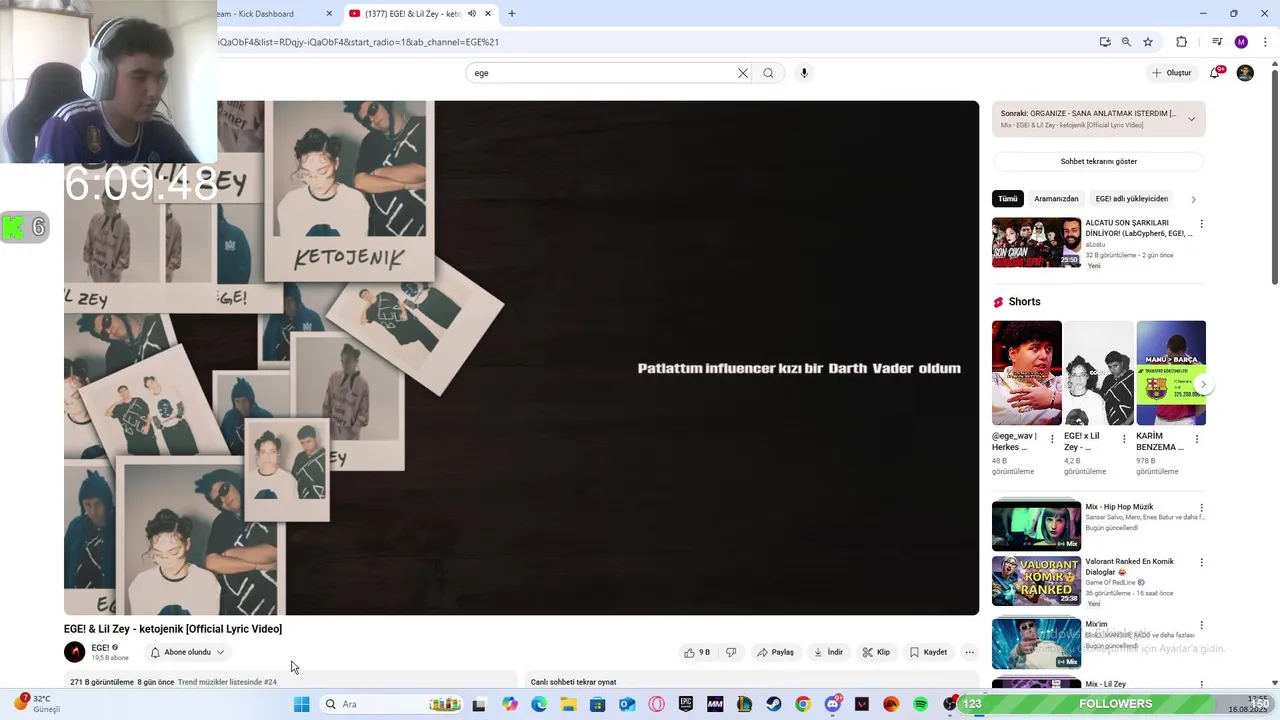This screenshot has height=720, width=1280.
Task: Click the Klip button
Action: (876, 652)
